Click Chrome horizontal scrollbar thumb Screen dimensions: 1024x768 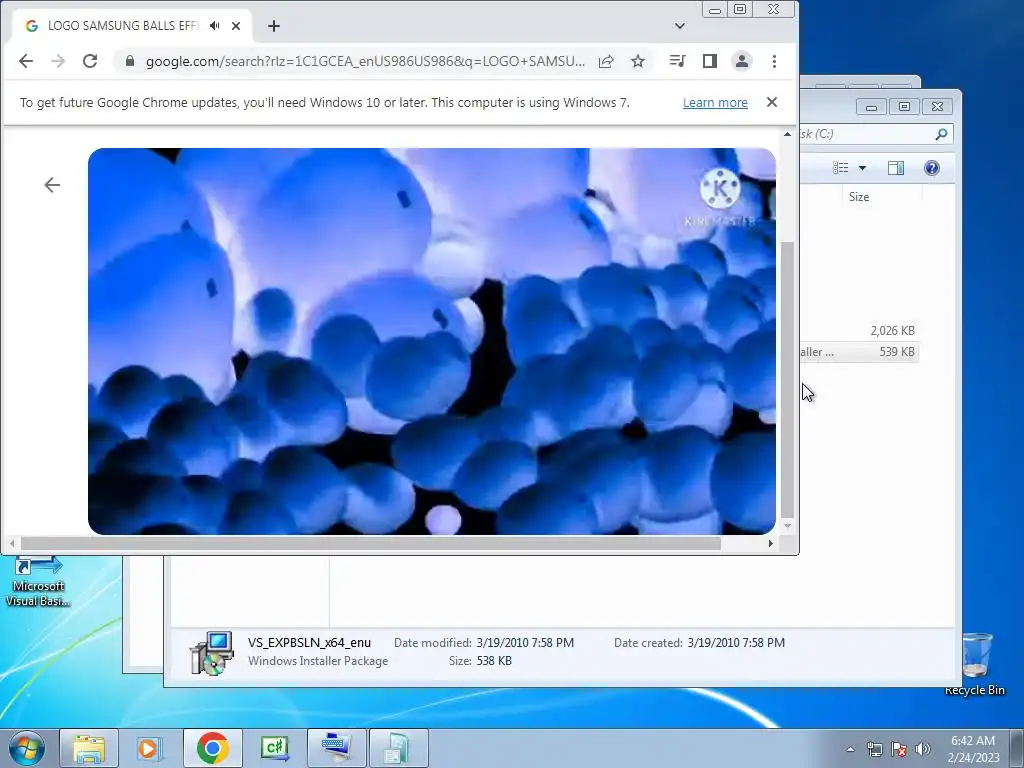click(x=370, y=543)
